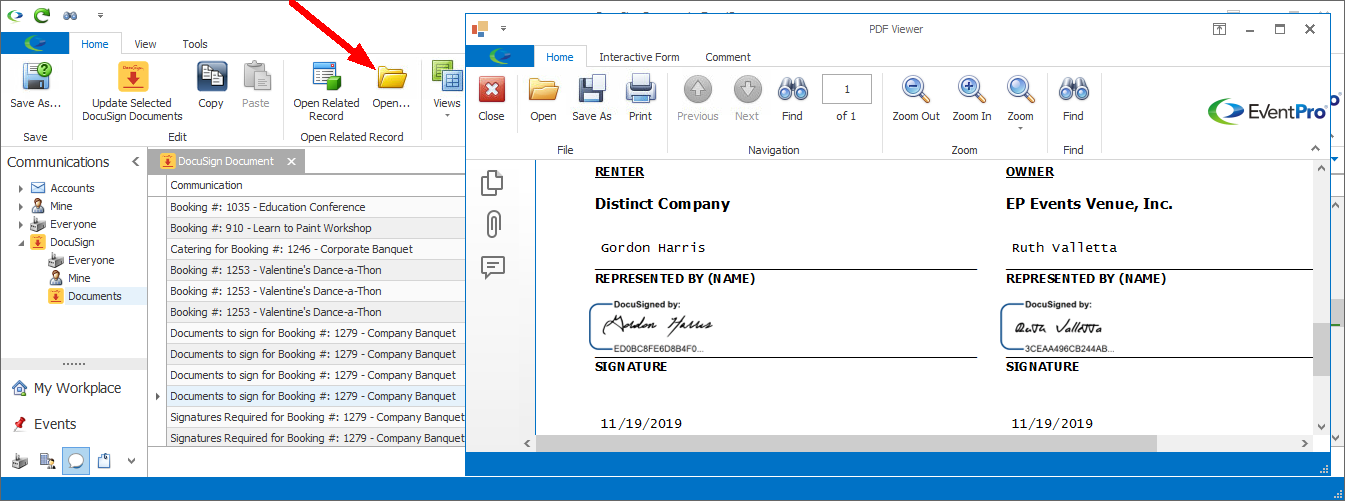Image resolution: width=1345 pixels, height=501 pixels.
Task: Open the blue EventPro application menu button
Action: (34, 44)
